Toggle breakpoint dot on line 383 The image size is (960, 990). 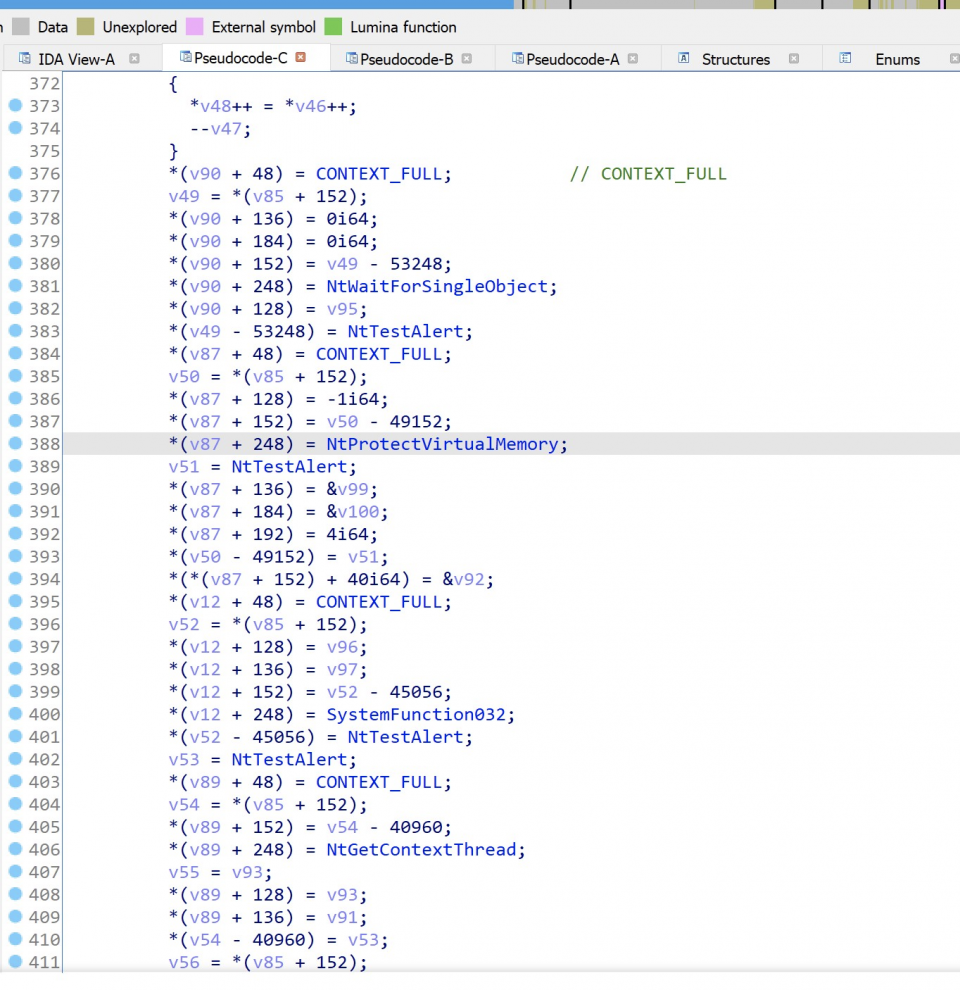[16, 330]
